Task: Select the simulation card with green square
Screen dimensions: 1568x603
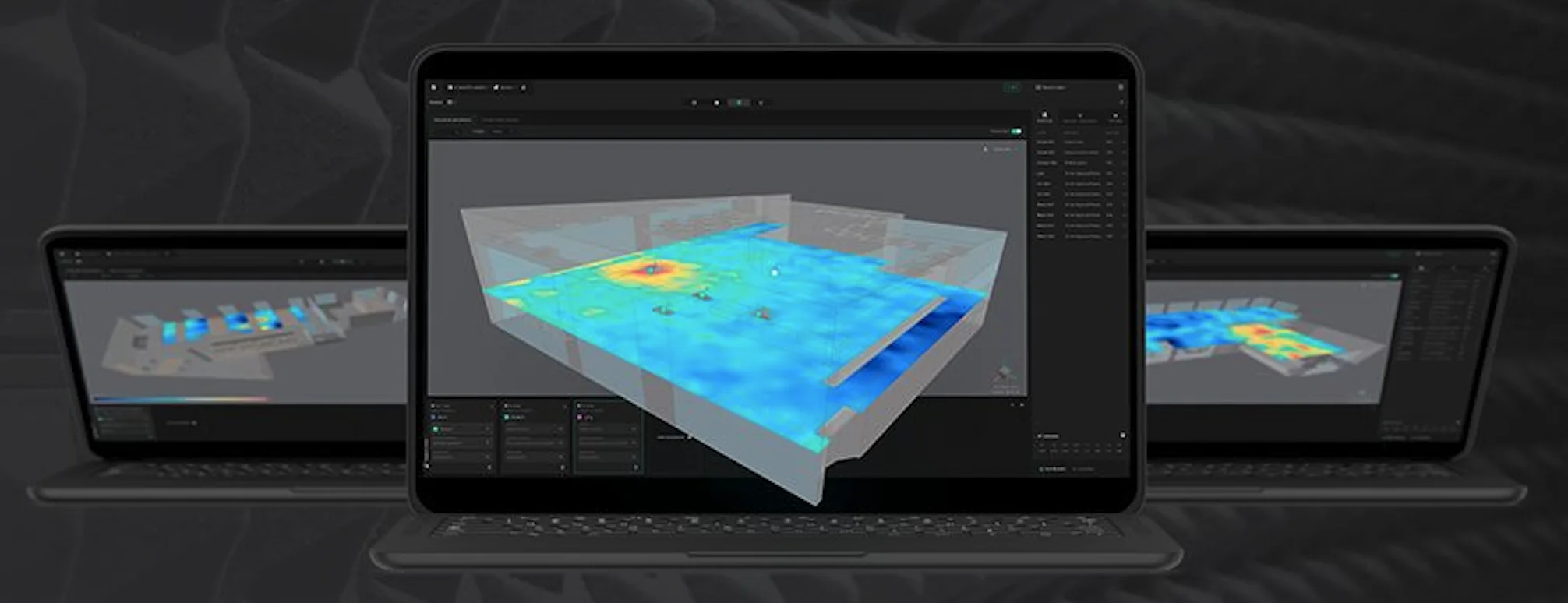Action: coord(534,437)
